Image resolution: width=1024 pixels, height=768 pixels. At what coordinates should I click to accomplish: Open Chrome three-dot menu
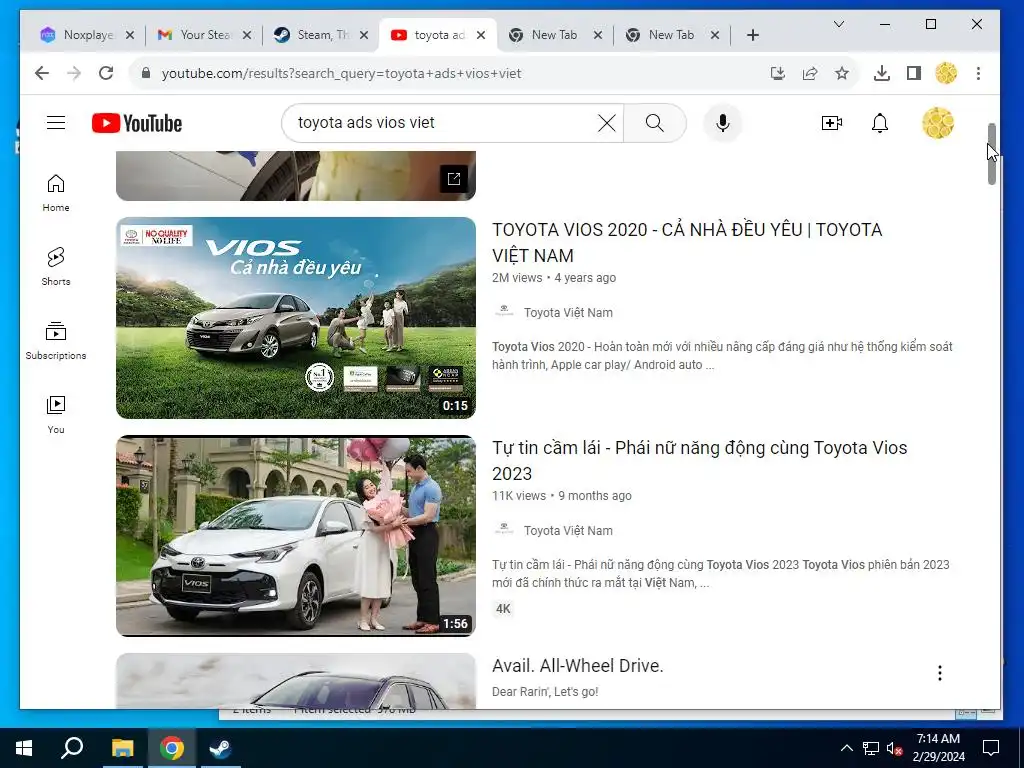(978, 73)
